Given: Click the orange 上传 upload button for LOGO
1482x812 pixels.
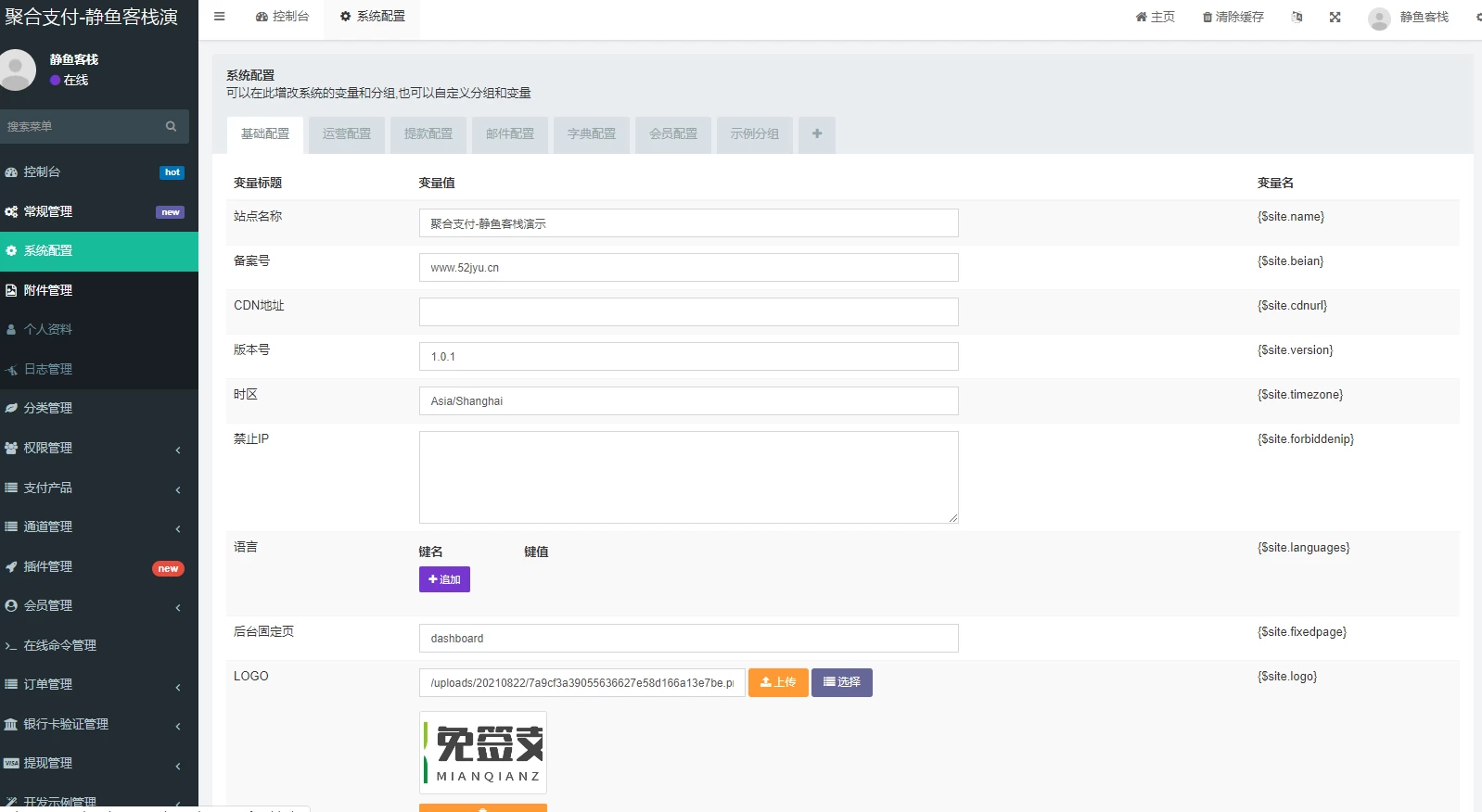Looking at the screenshot, I should (778, 682).
